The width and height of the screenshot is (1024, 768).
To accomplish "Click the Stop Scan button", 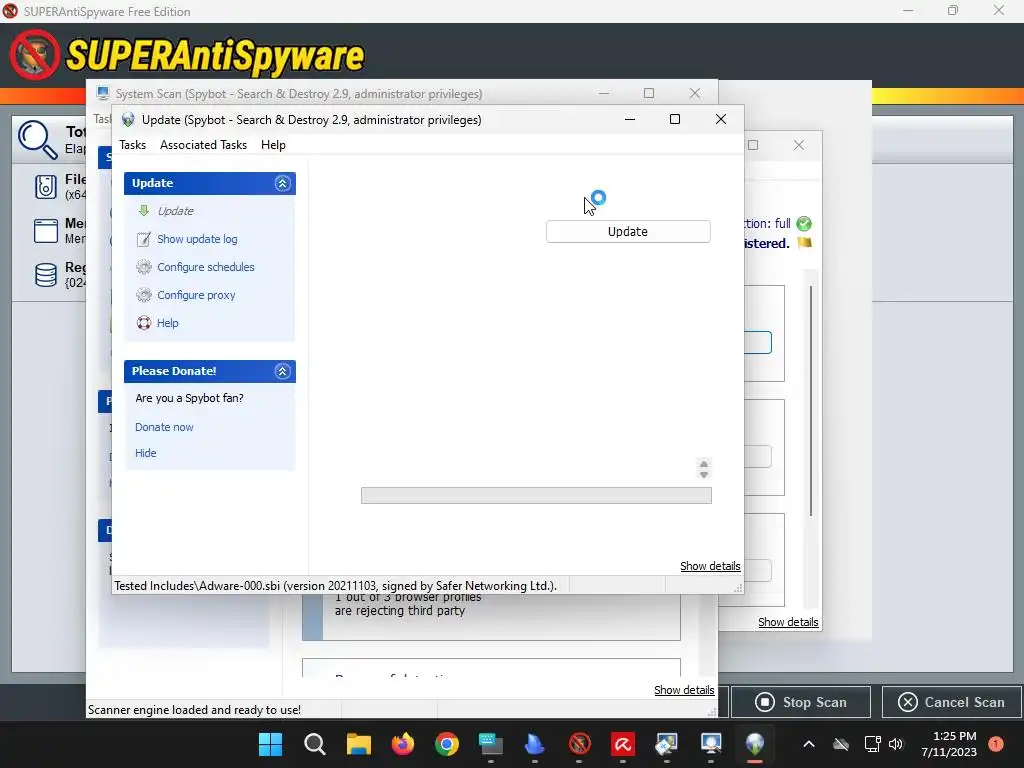I will pos(801,702).
